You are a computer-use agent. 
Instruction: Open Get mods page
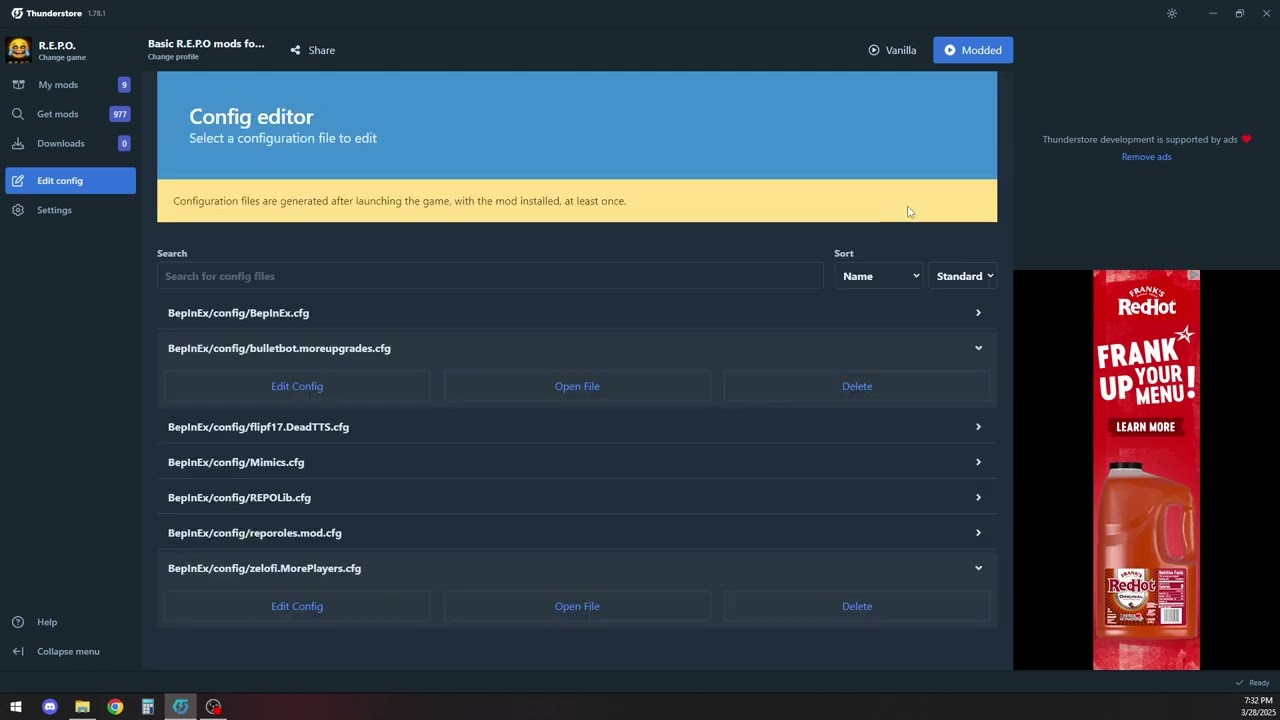pos(70,114)
